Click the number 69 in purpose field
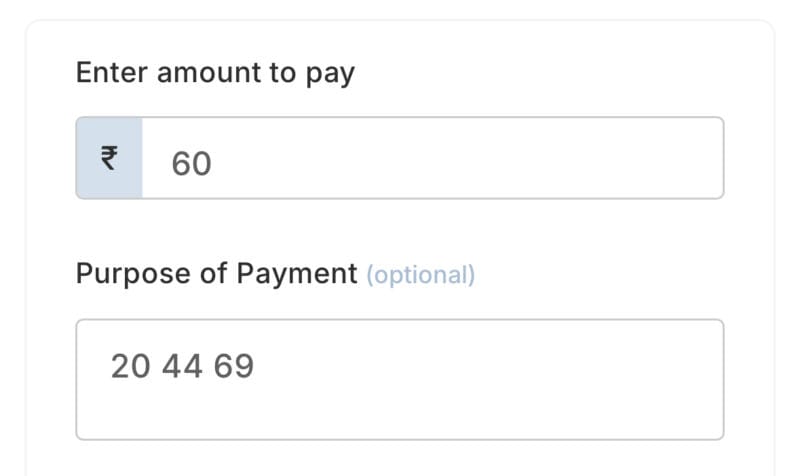The height and width of the screenshot is (476, 800). pos(234,367)
